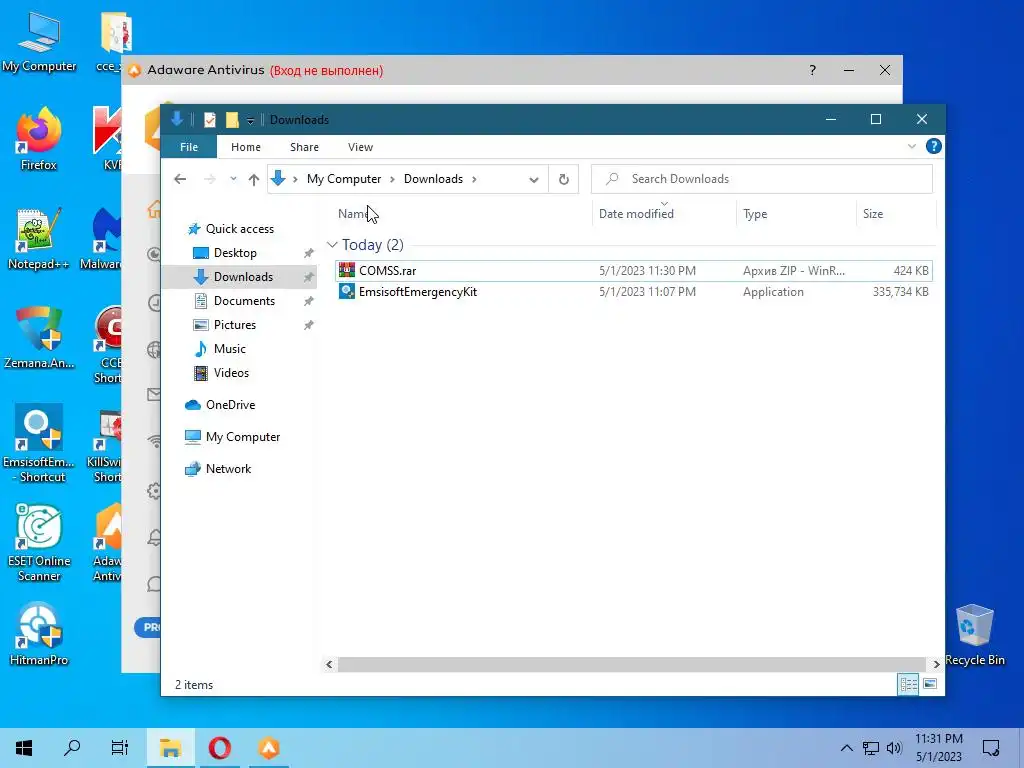The image size is (1024, 768).
Task: Click the horizontal scrollbar right arrow
Action: pyautogui.click(x=936, y=664)
